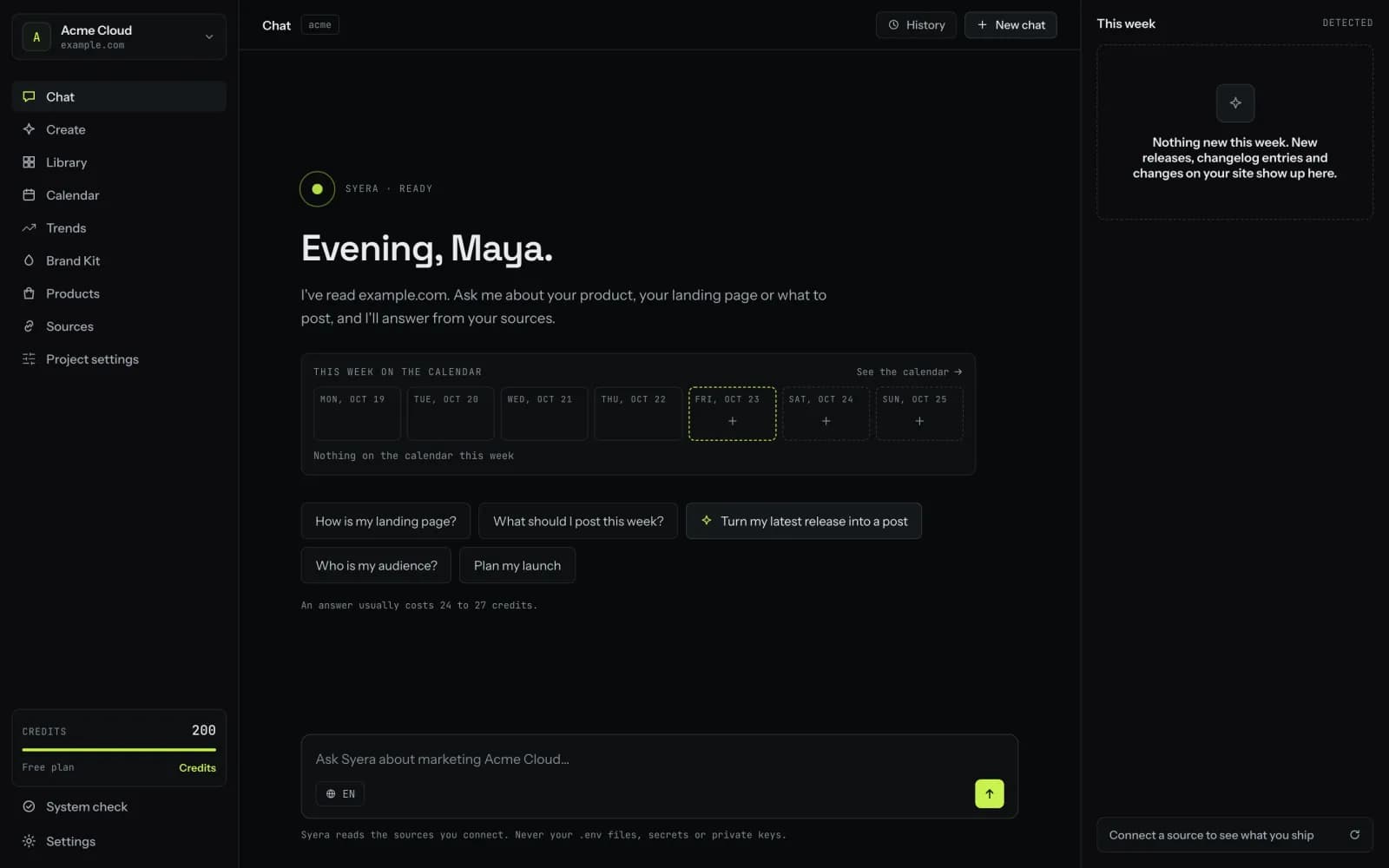Choose the Who is my audience? prompt

376,565
